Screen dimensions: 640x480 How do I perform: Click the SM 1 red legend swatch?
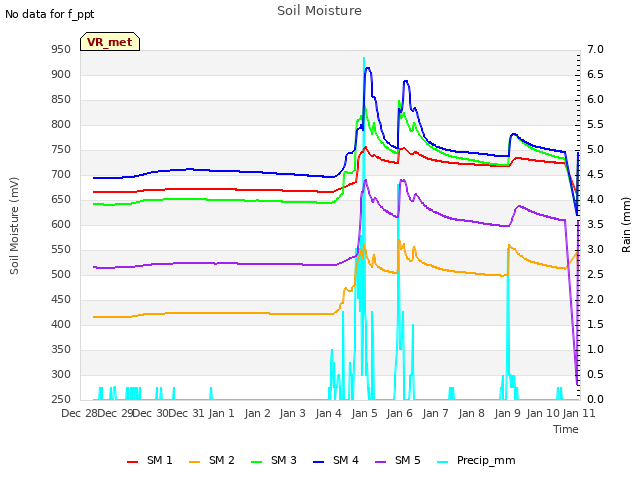tap(132, 462)
